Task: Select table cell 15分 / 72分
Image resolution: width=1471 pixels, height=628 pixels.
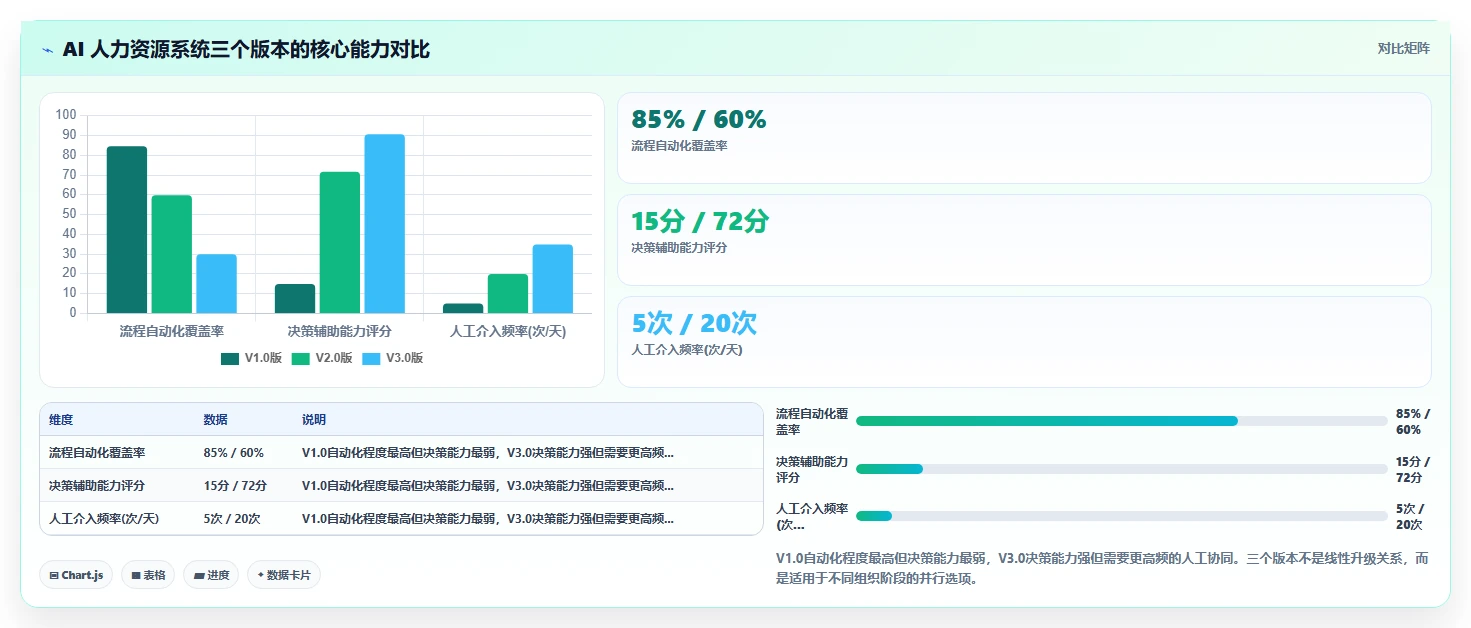Action: (x=235, y=486)
